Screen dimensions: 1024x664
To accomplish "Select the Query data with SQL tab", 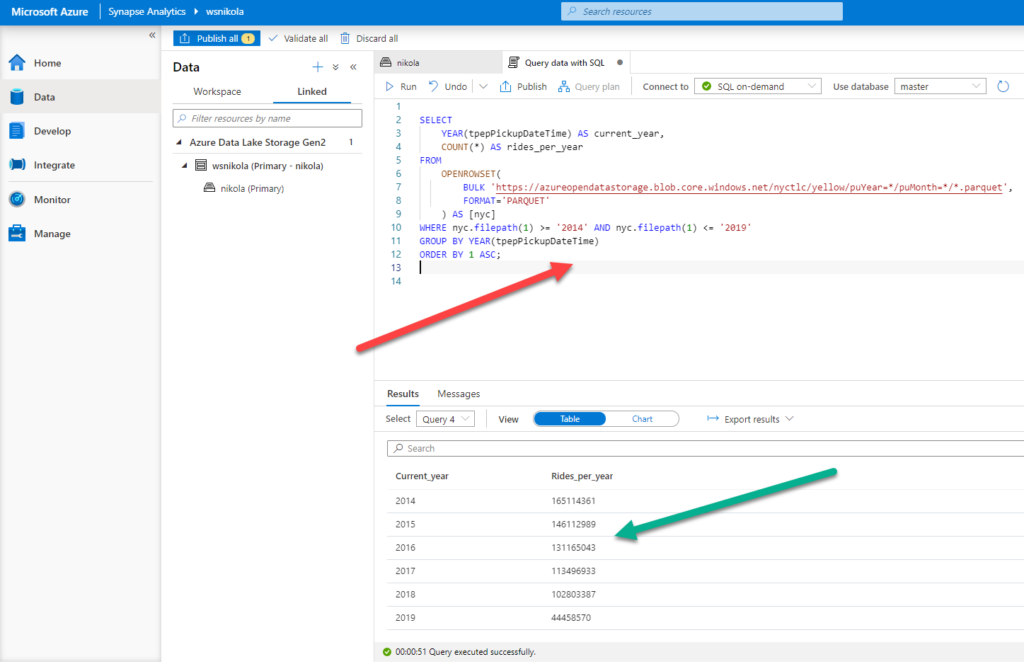I will click(x=564, y=63).
